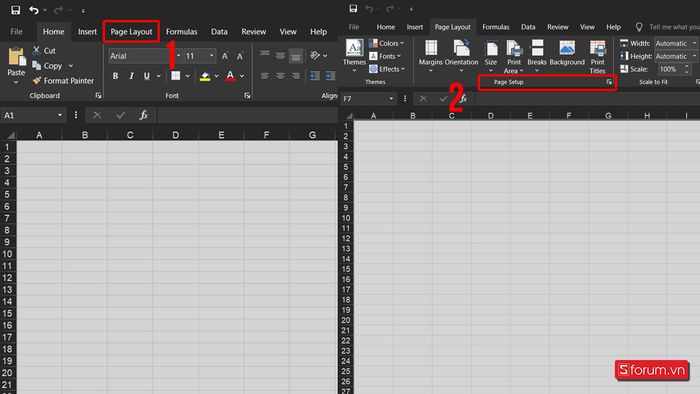Apply the yellow Fill Color
Image resolution: width=700 pixels, height=394 pixels.
pyautogui.click(x=205, y=76)
